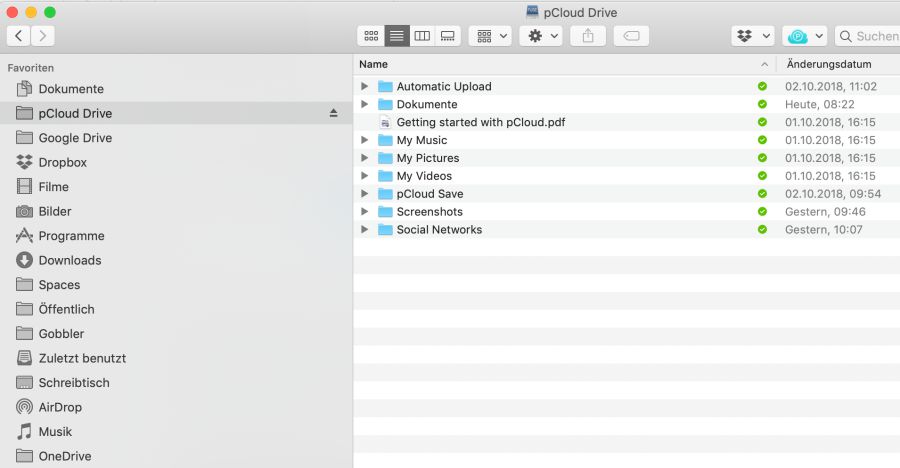Viewport: 900px width, 468px height.
Task: Switch to column view
Action: click(422, 36)
